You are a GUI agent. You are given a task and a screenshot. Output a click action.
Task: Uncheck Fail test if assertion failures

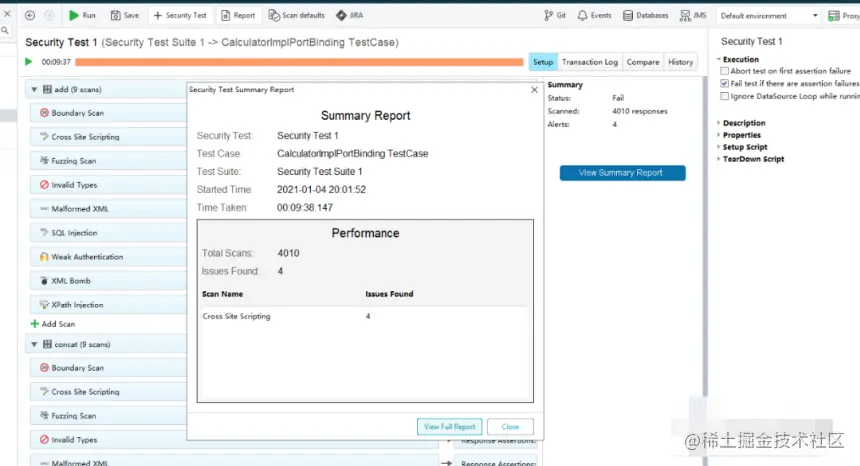[725, 83]
